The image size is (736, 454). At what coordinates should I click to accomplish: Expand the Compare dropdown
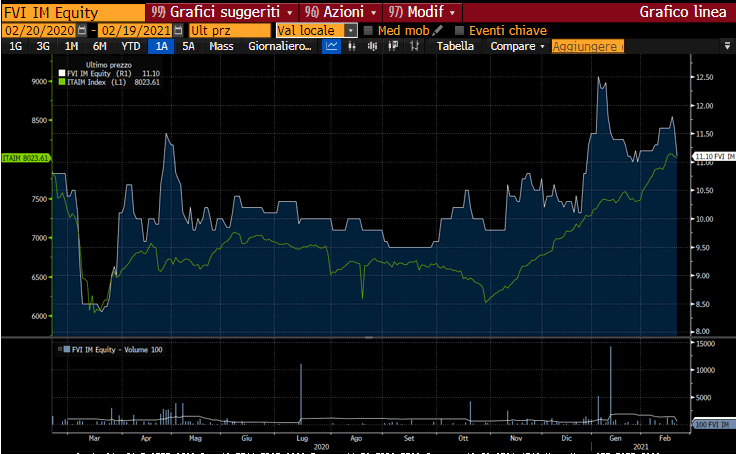click(x=517, y=46)
